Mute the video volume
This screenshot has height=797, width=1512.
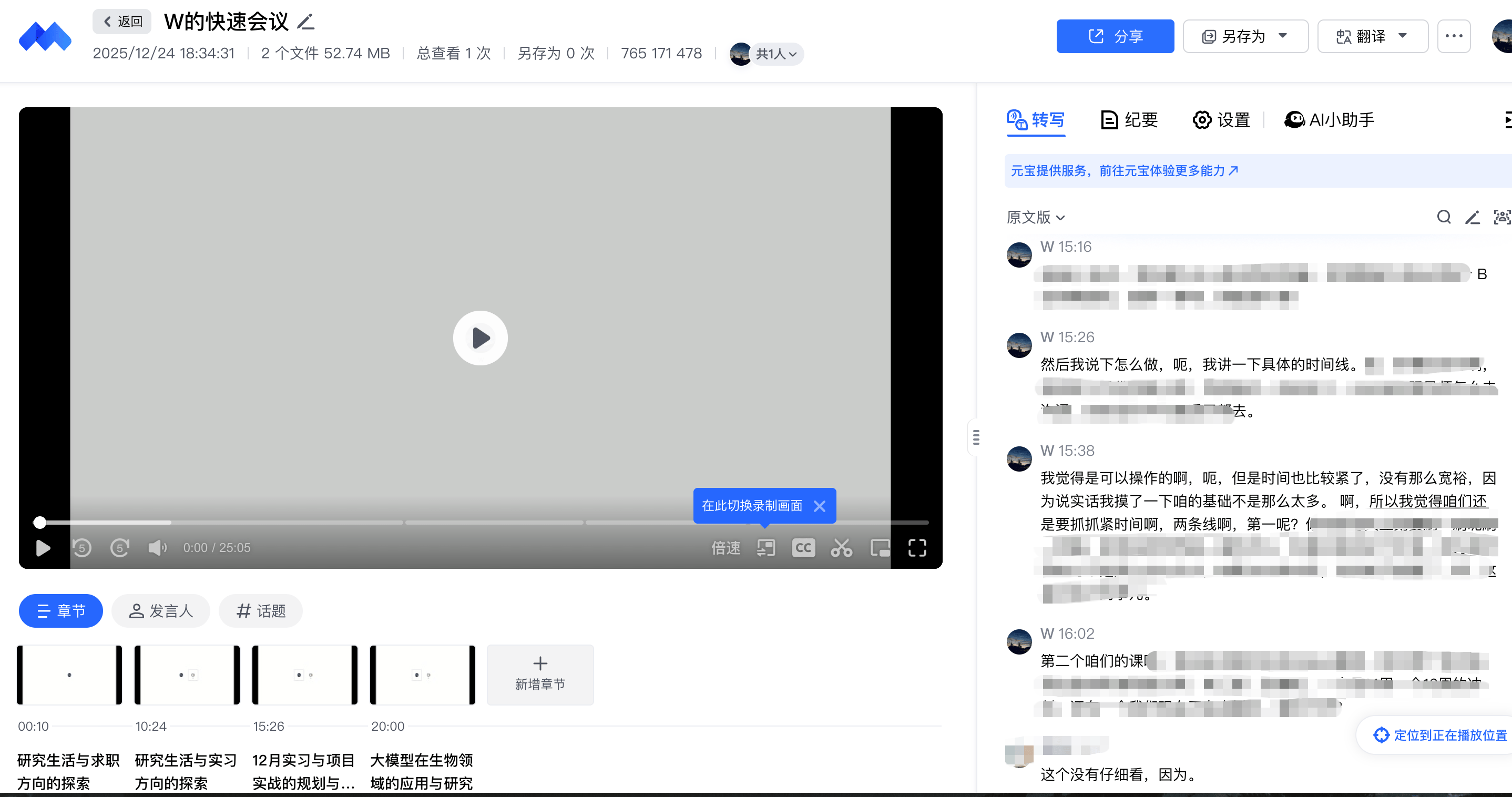[157, 548]
